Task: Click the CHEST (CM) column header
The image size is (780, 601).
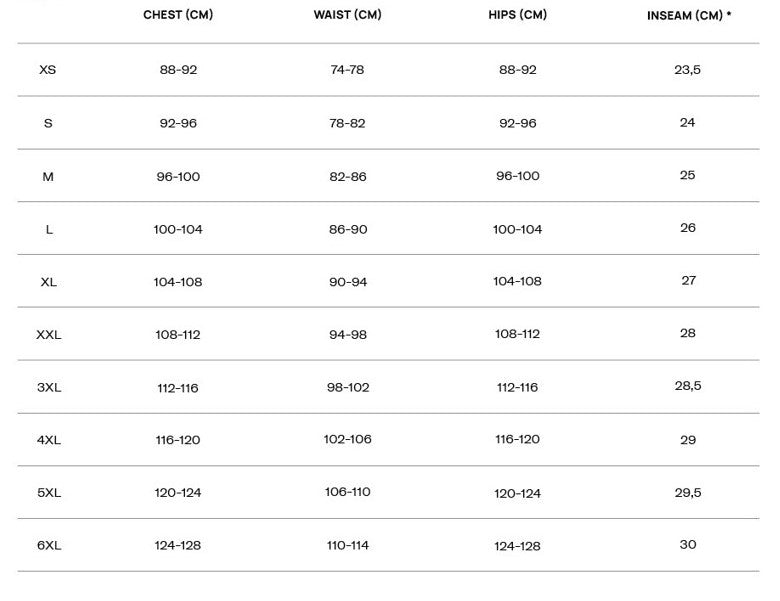Action: point(178,15)
